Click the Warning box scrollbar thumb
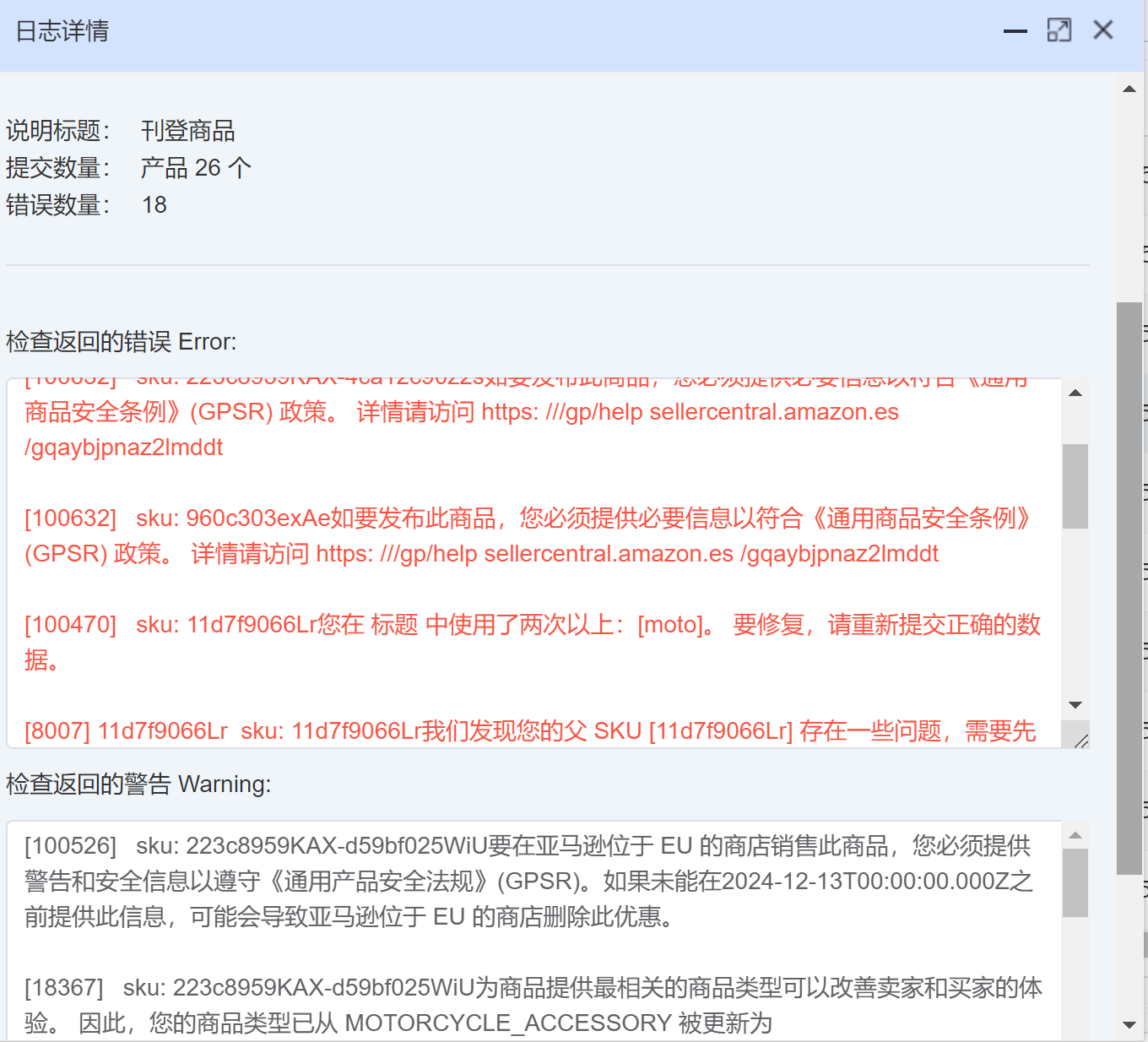 [1075, 882]
